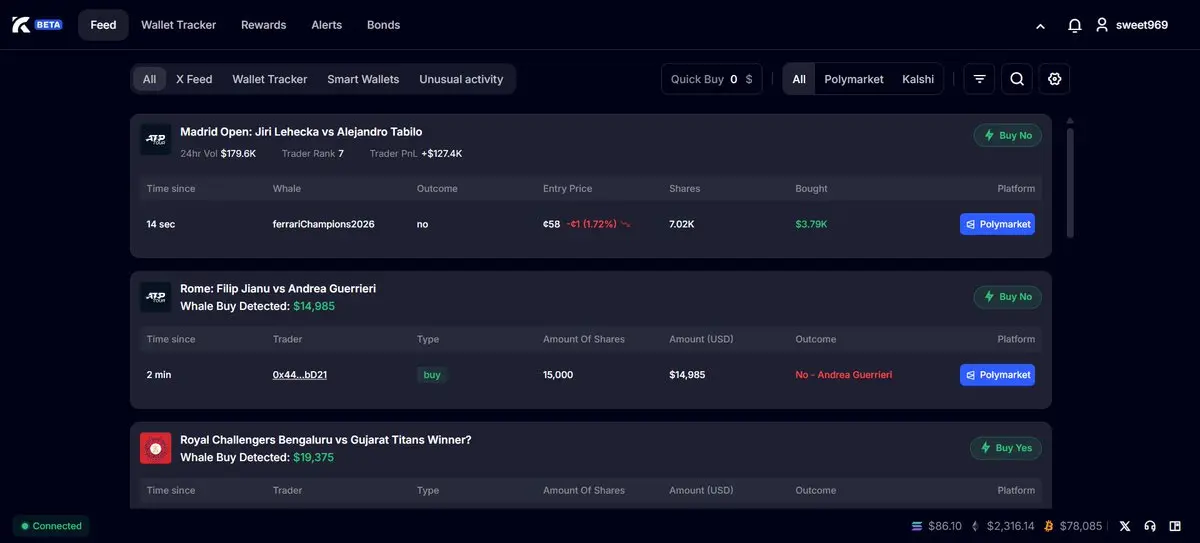Click the X (Twitter) icon in footer
The image size is (1200, 543).
[x=1125, y=526]
